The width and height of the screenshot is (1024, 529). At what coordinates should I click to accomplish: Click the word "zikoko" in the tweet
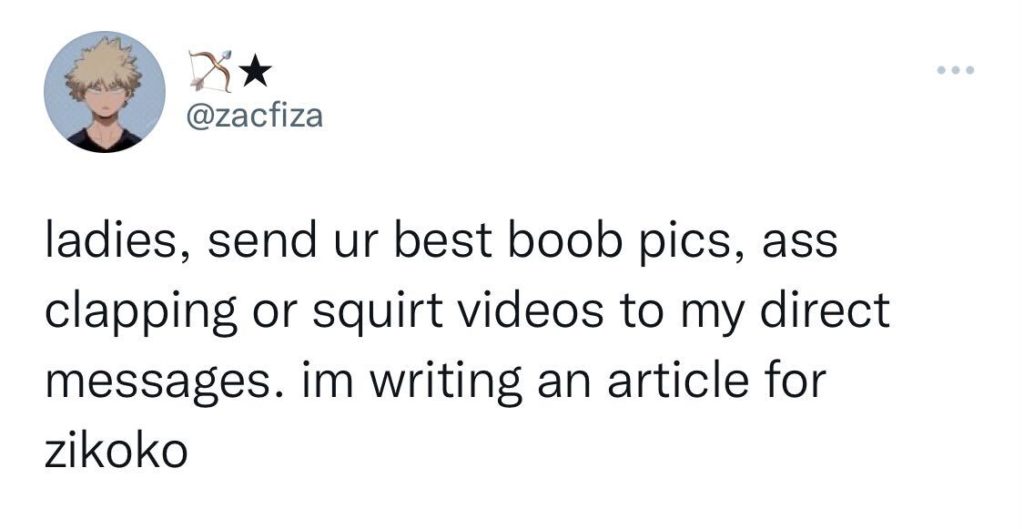[x=117, y=448]
